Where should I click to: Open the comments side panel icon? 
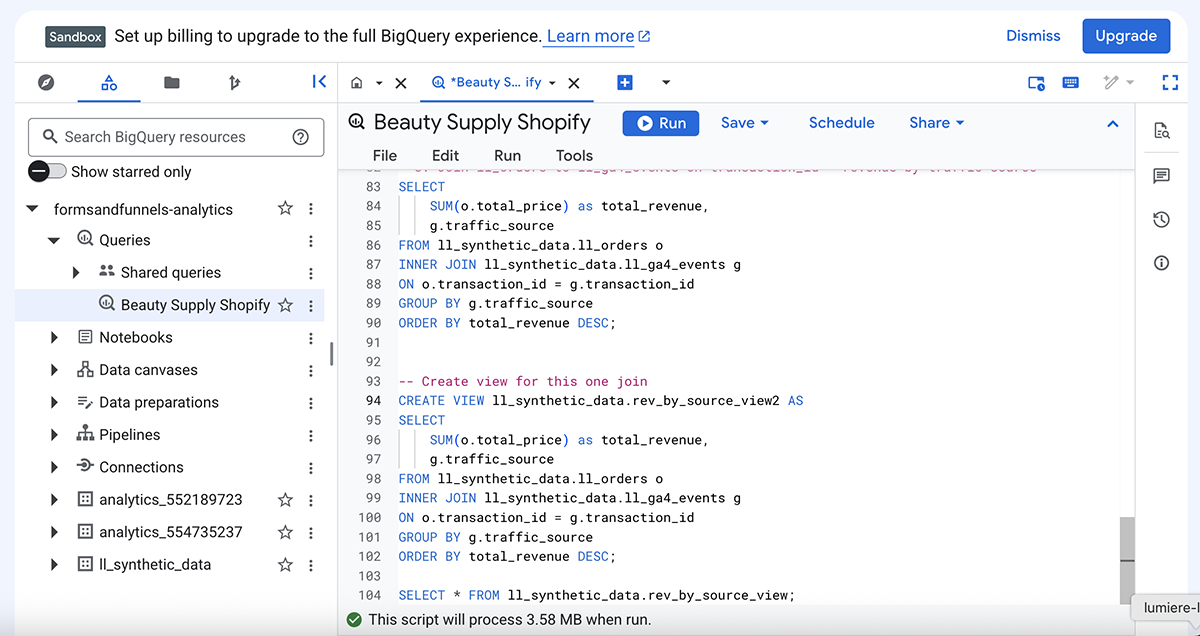point(1161,176)
